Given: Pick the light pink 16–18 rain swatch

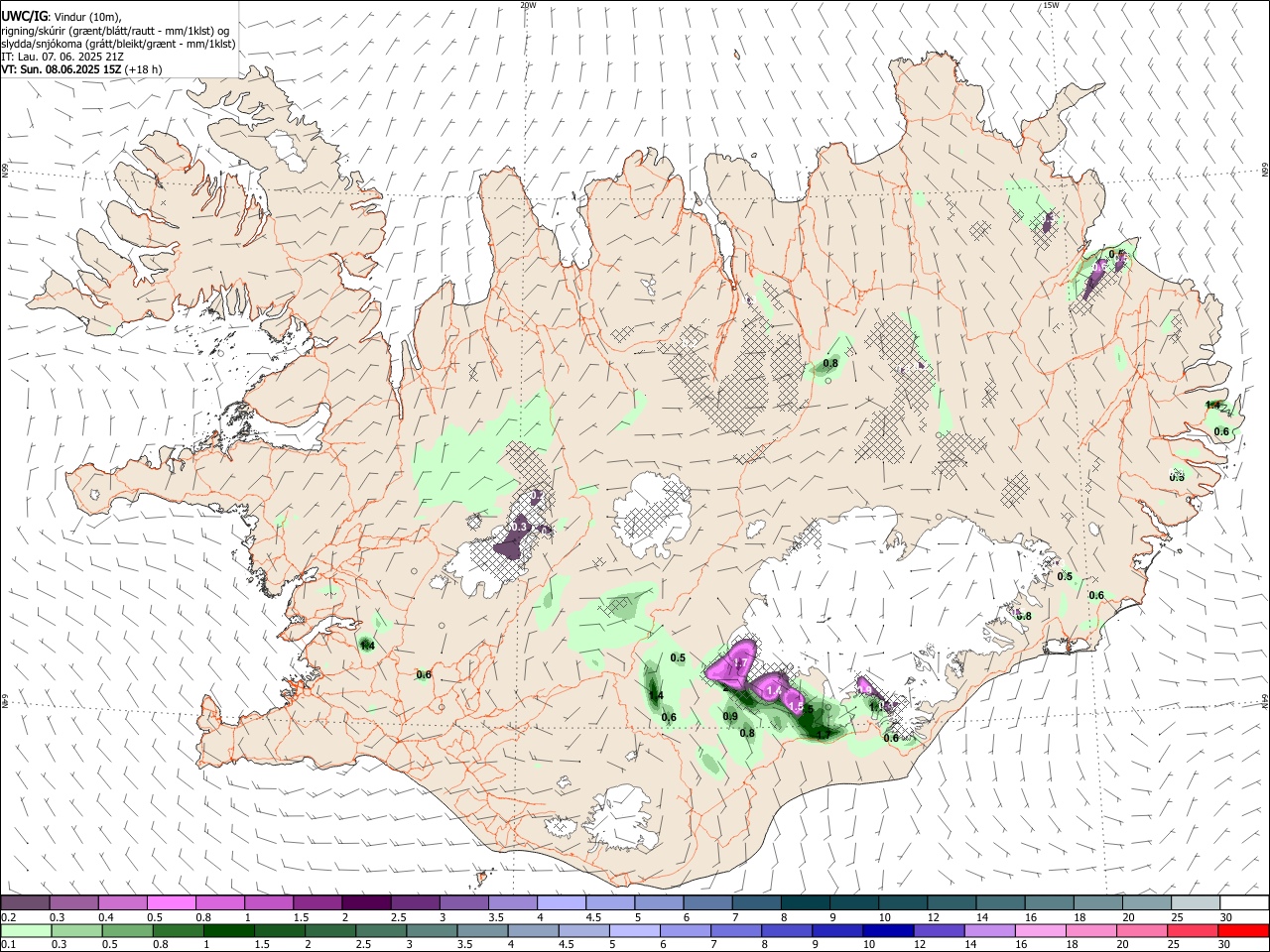Looking at the screenshot, I should tap(1041, 930).
